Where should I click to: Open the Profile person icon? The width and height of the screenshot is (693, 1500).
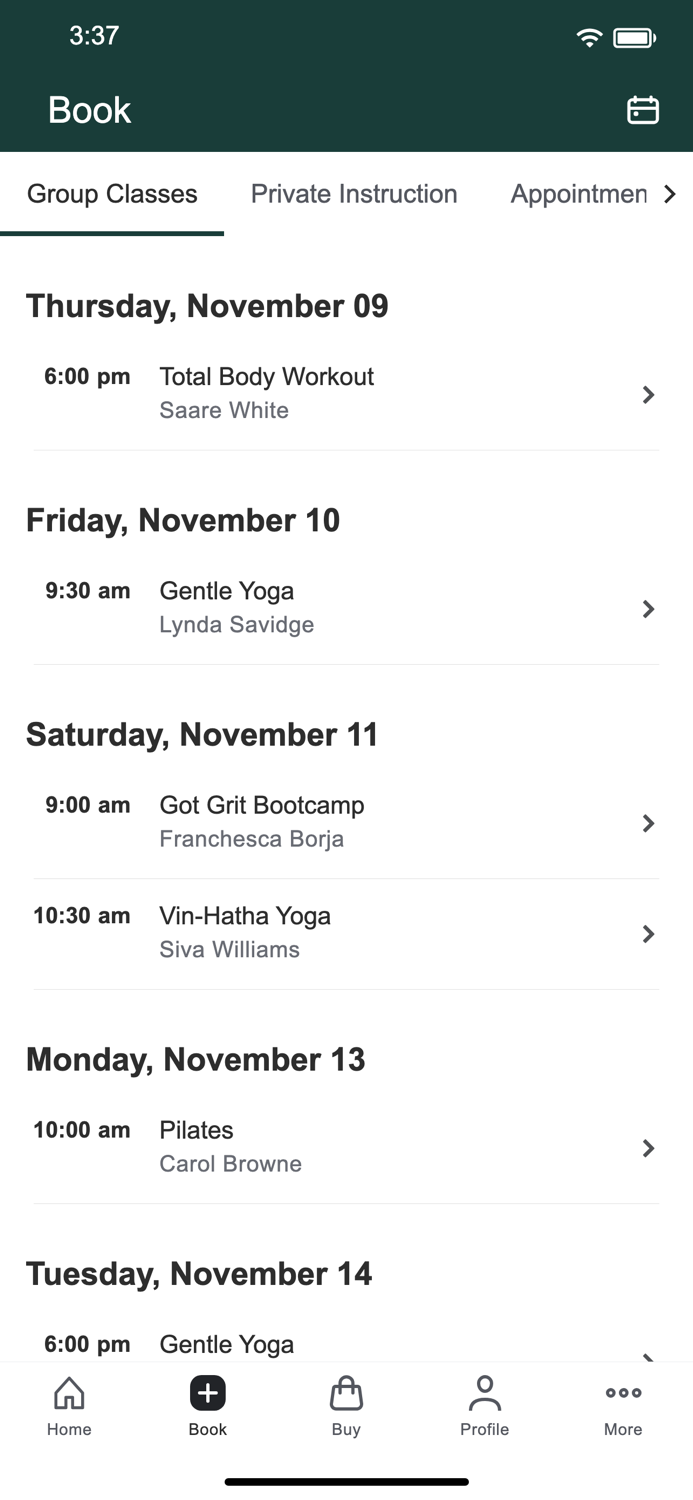pyautogui.click(x=484, y=1392)
